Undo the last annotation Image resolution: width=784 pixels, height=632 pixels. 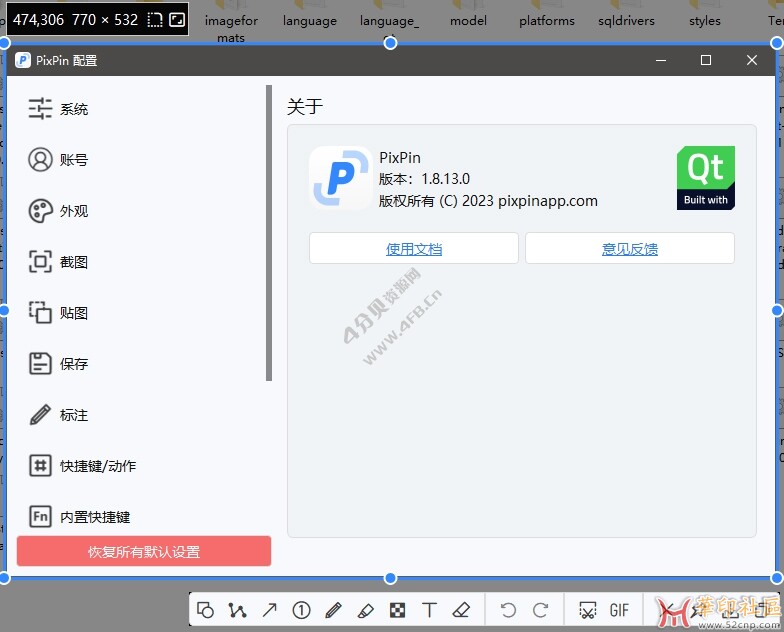(508, 610)
